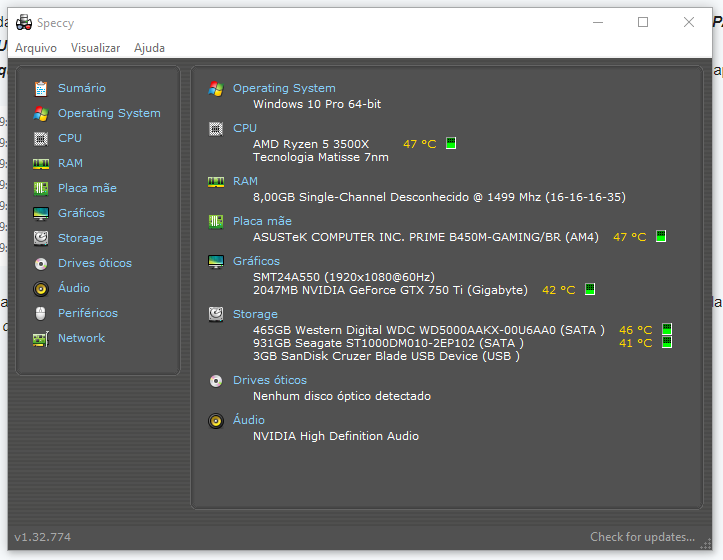Click version v1.32.774 in status bar
The height and width of the screenshot is (560, 723).
pos(42,537)
